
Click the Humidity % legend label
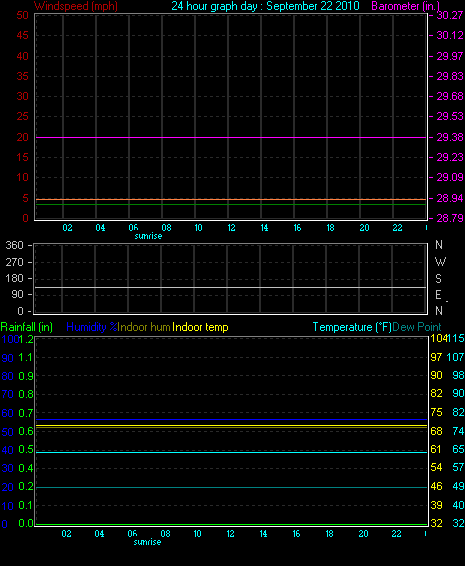coord(92,327)
